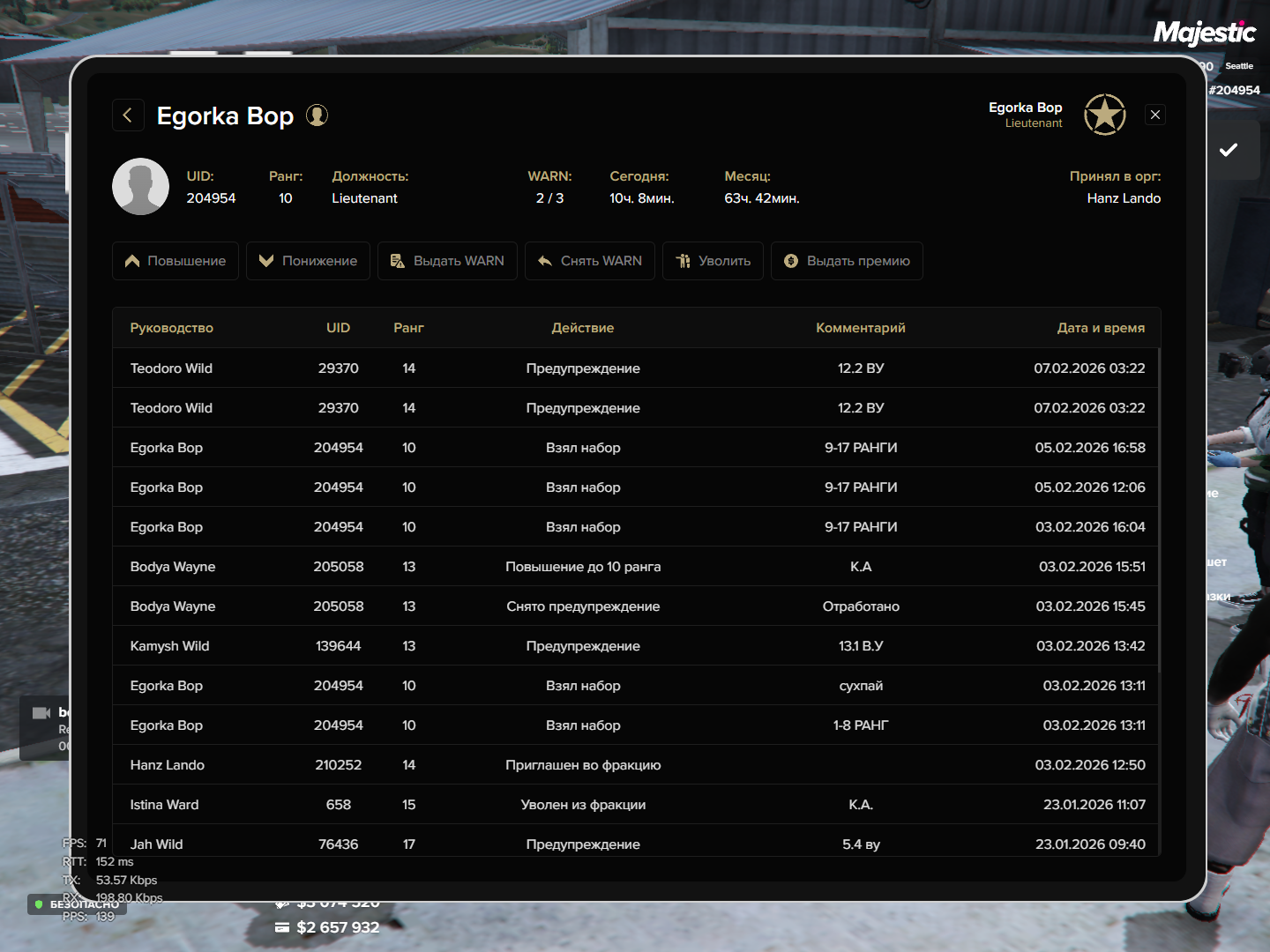This screenshot has width=1270, height=952.
Task: Click the Уволить dismiss button
Action: [x=713, y=261]
